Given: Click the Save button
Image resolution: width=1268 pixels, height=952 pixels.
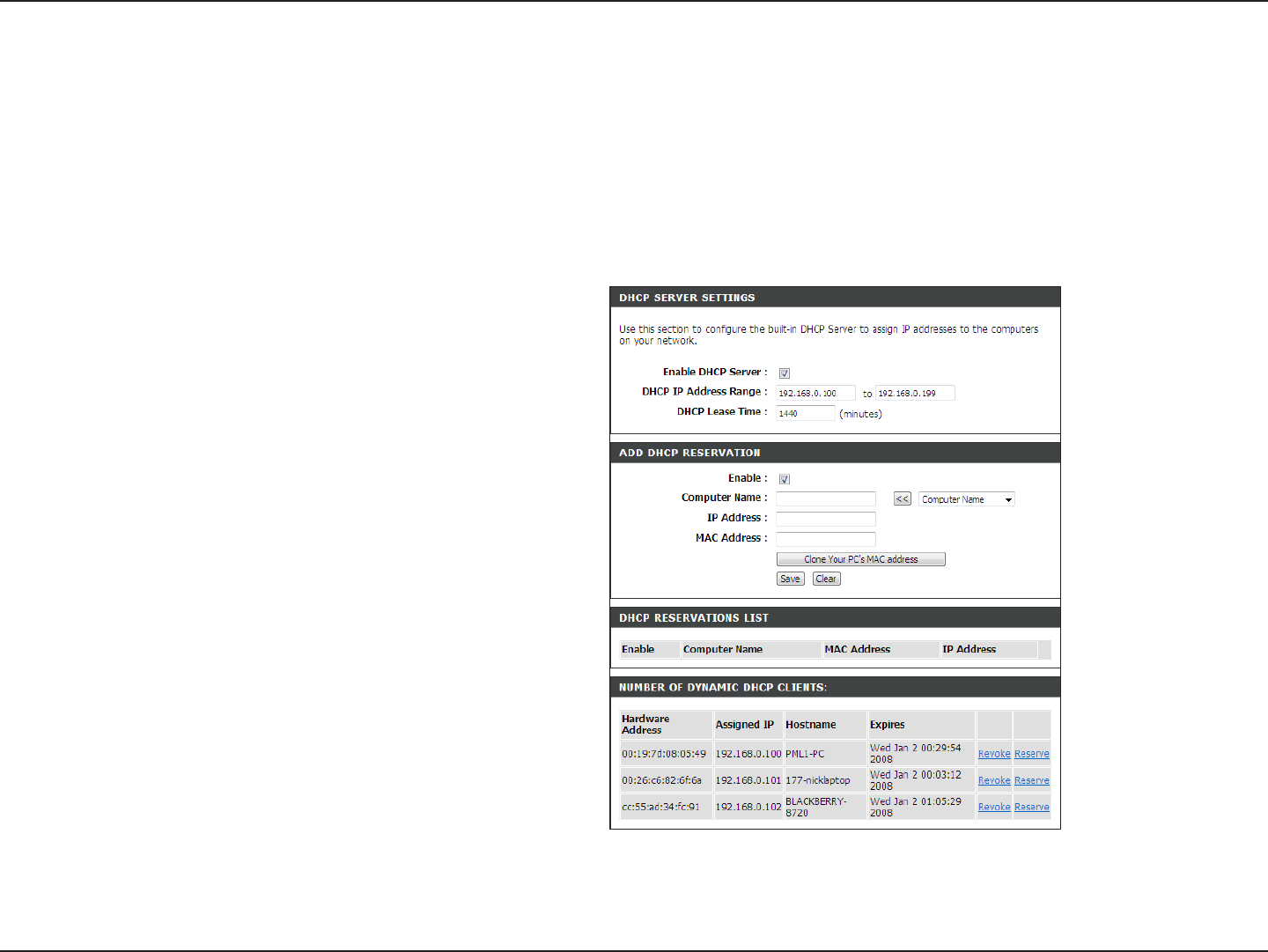Looking at the screenshot, I should coord(791,579).
